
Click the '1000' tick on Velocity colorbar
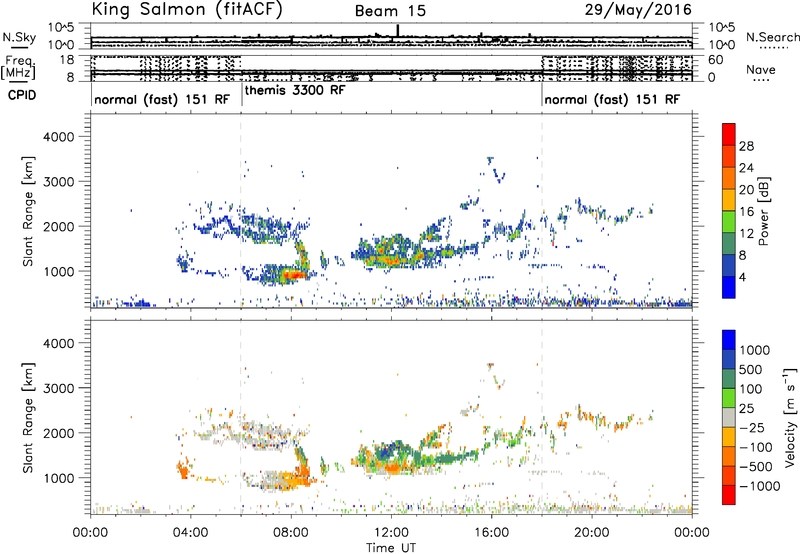tap(755, 350)
